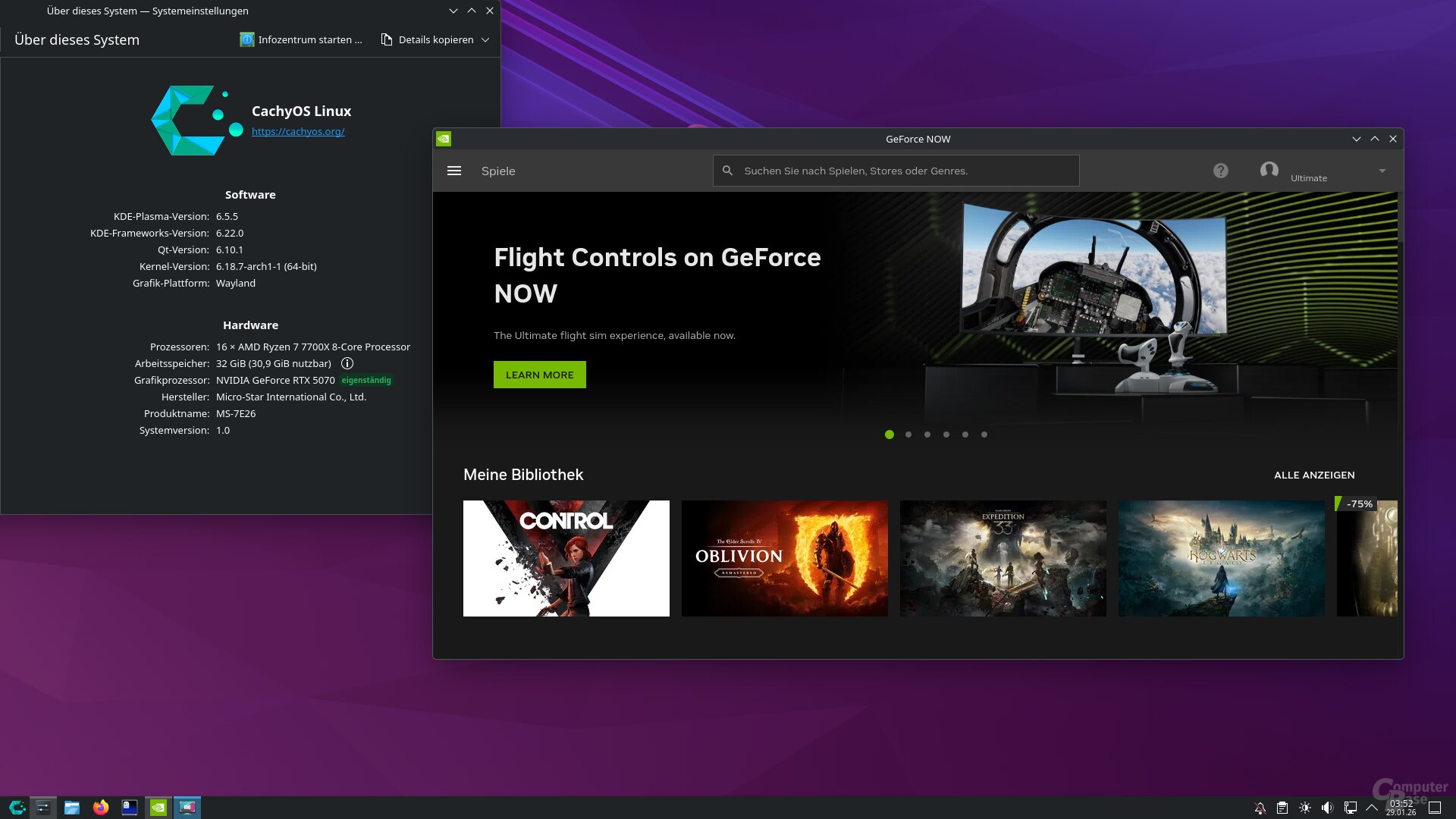Click the user avatar icon in GeForce NOW
Viewport: 1456px width, 819px height.
click(1269, 171)
